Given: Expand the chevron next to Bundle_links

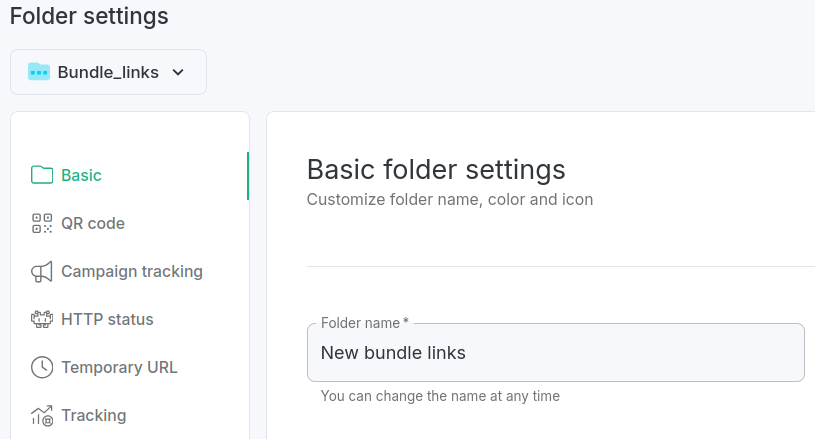Looking at the screenshot, I should tap(179, 72).
